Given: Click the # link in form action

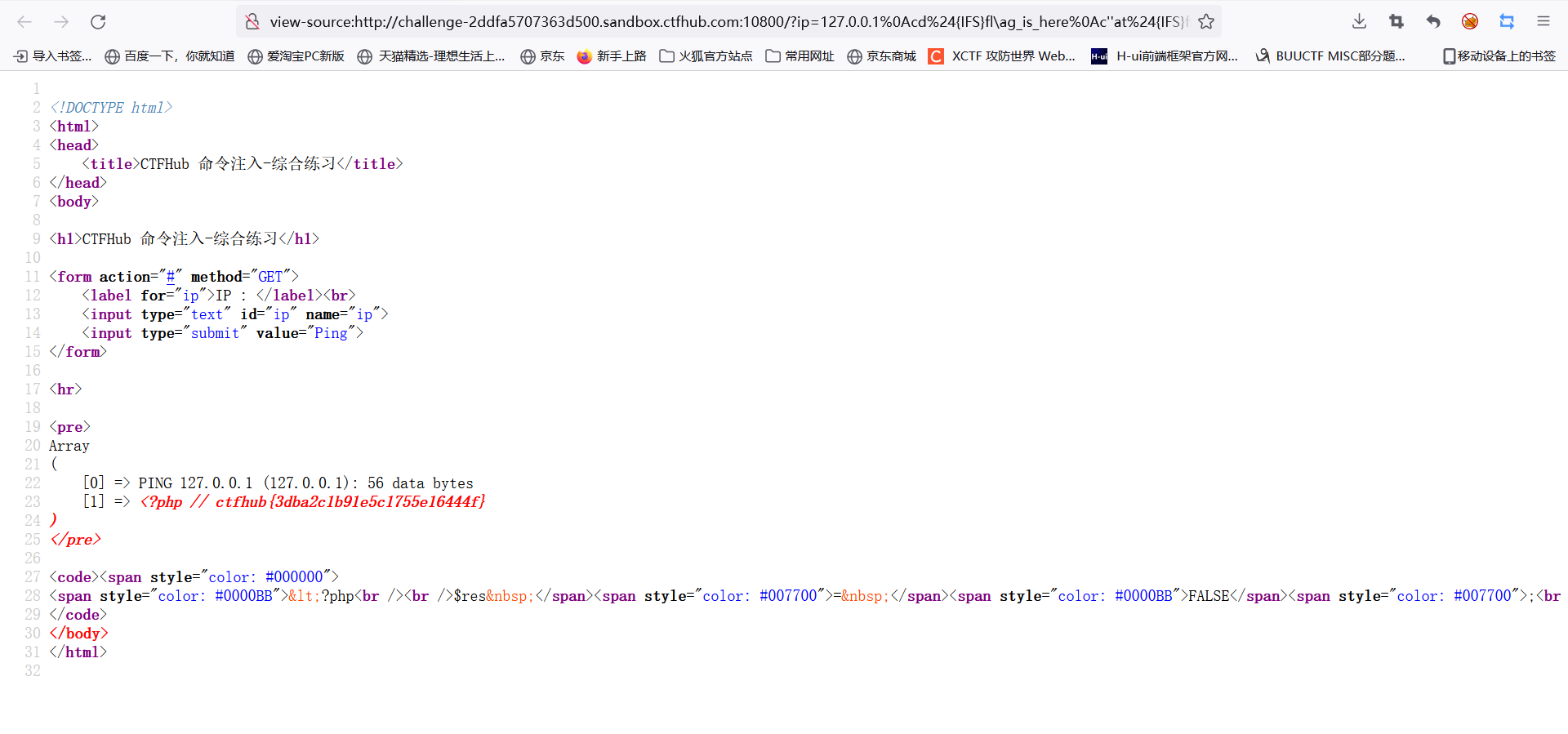Looking at the screenshot, I should point(171,277).
